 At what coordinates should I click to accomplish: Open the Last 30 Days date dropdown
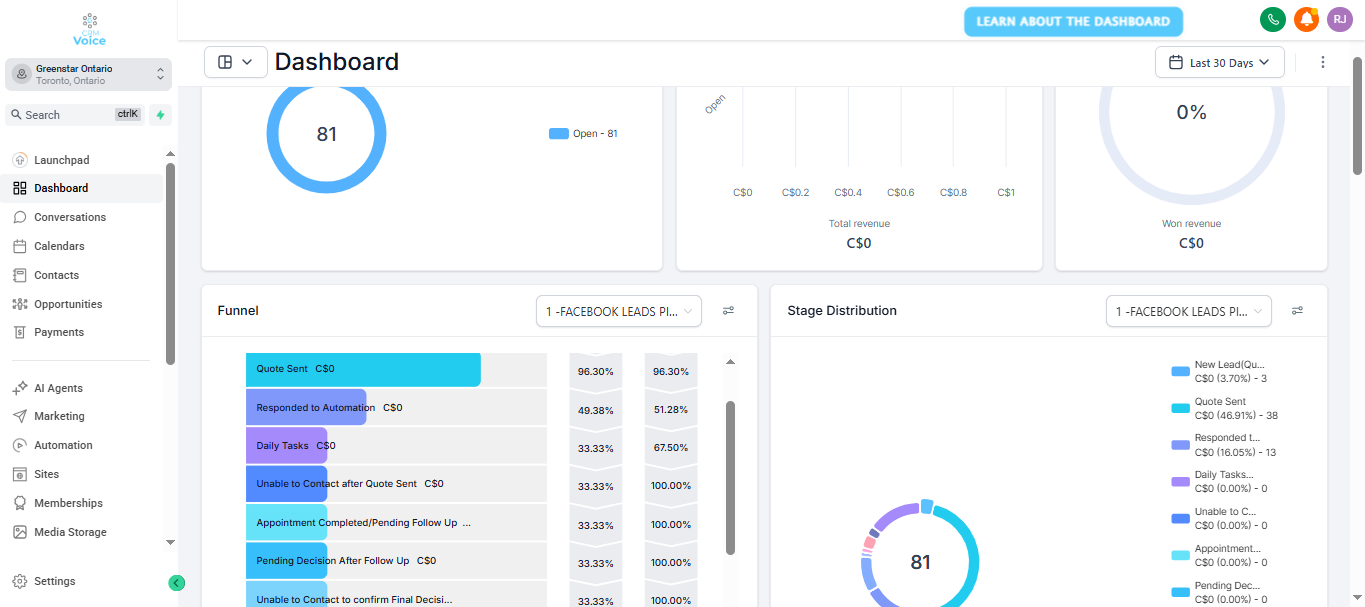[x=1219, y=62]
